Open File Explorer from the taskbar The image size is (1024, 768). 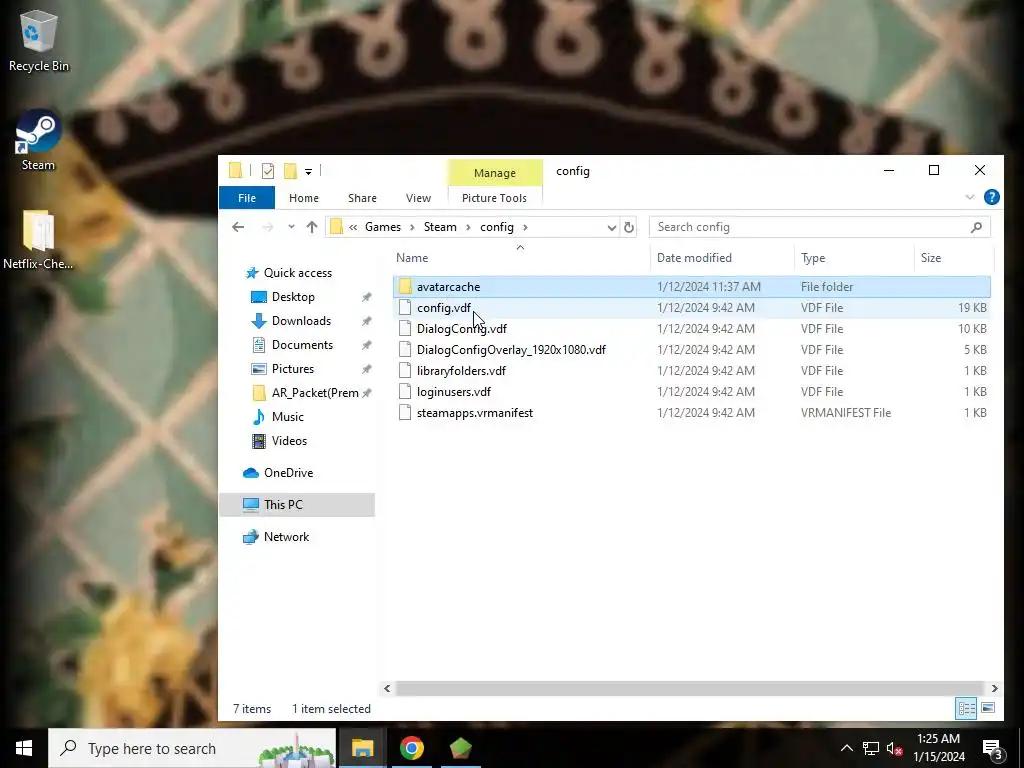[362, 748]
